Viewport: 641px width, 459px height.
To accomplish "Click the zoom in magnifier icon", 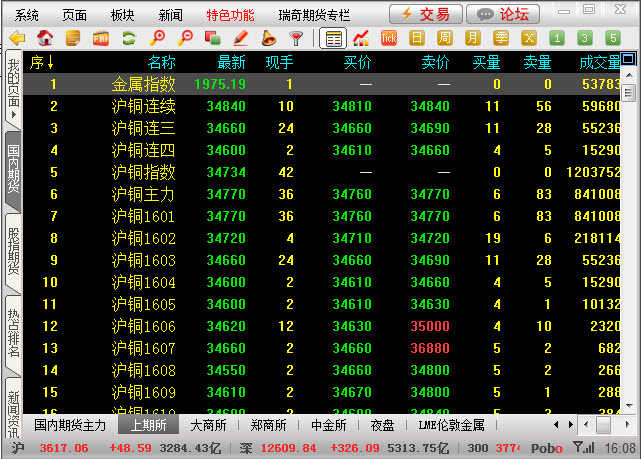I will [157, 38].
